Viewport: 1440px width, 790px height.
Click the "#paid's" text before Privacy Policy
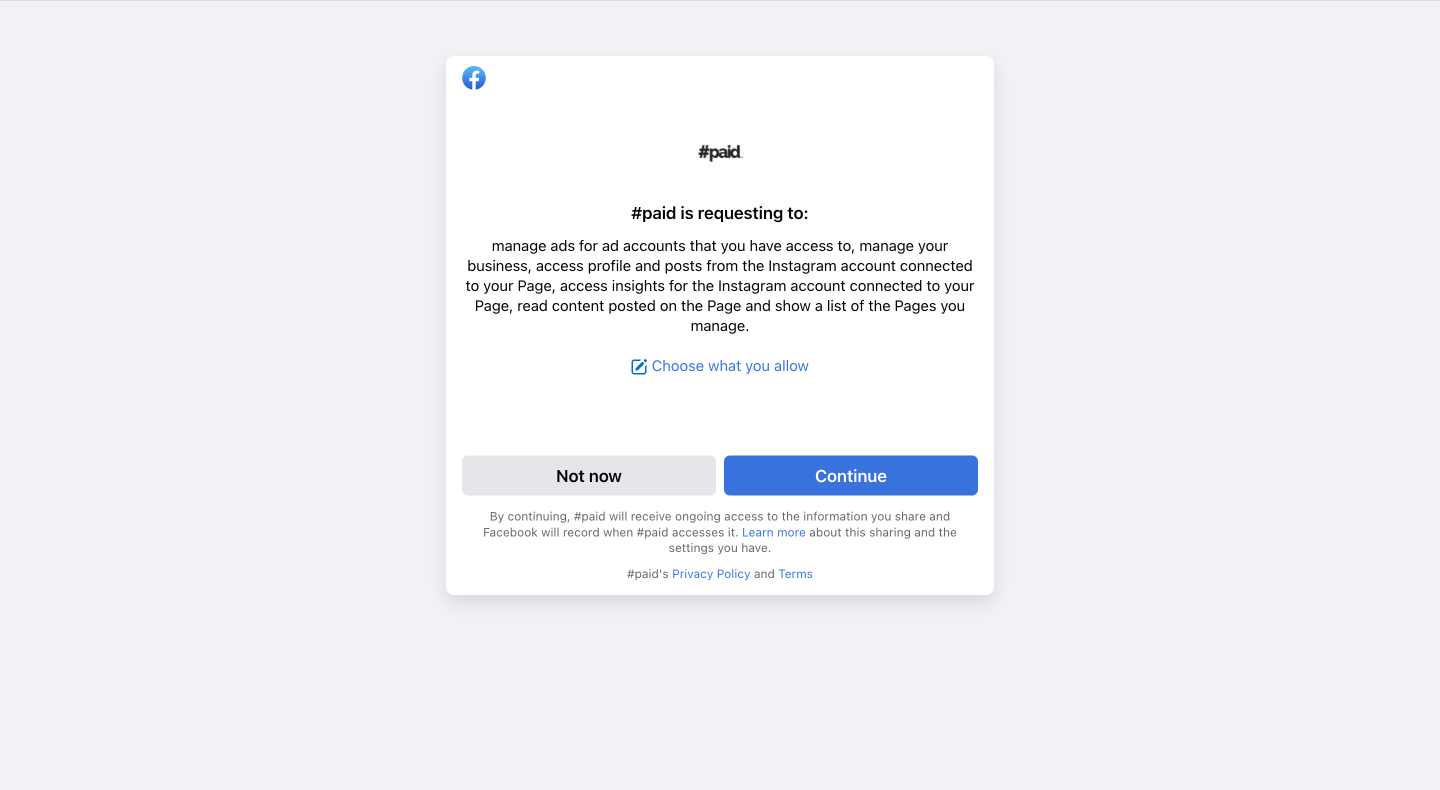click(648, 574)
